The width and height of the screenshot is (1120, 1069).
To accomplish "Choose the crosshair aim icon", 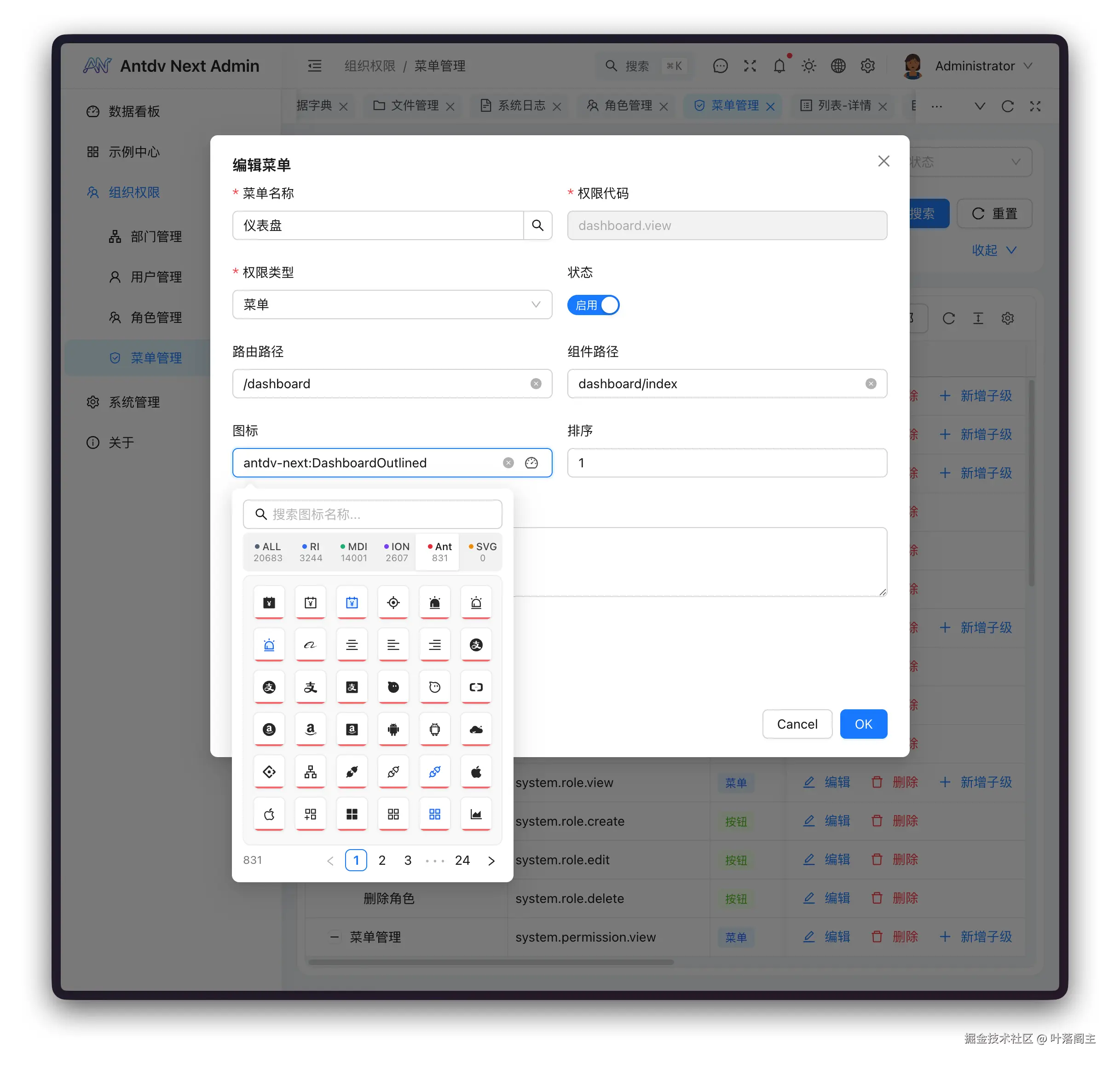I will pos(393,602).
